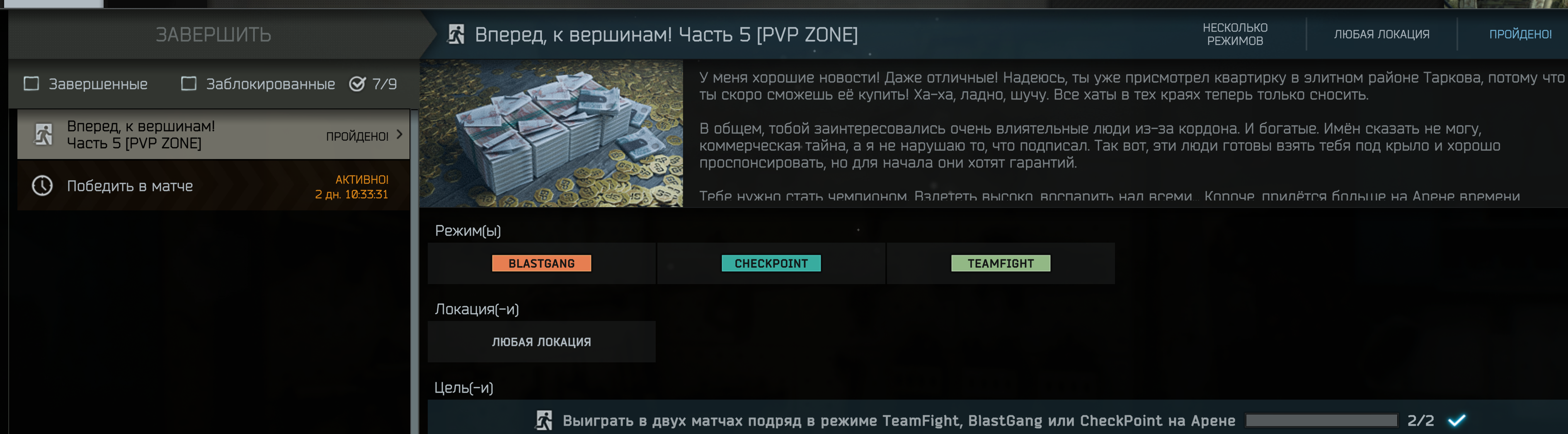The image size is (1568, 434).
Task: Click the clock icon for Победить в матче
Action: pos(42,186)
